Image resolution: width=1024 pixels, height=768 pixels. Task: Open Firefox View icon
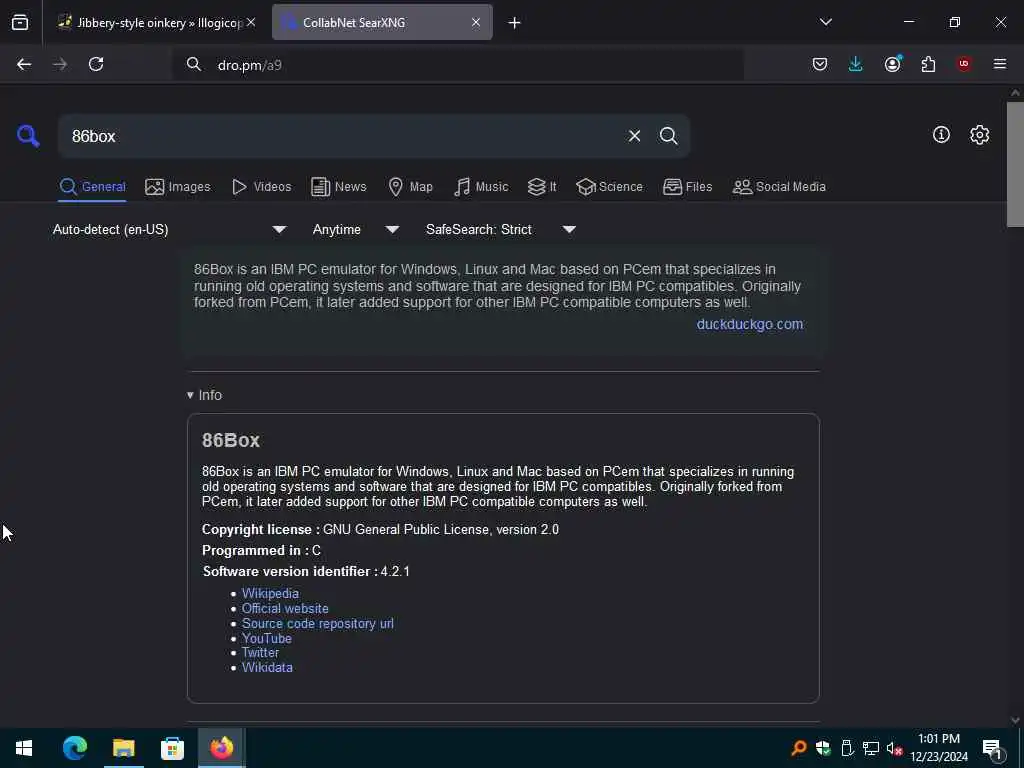point(20,22)
